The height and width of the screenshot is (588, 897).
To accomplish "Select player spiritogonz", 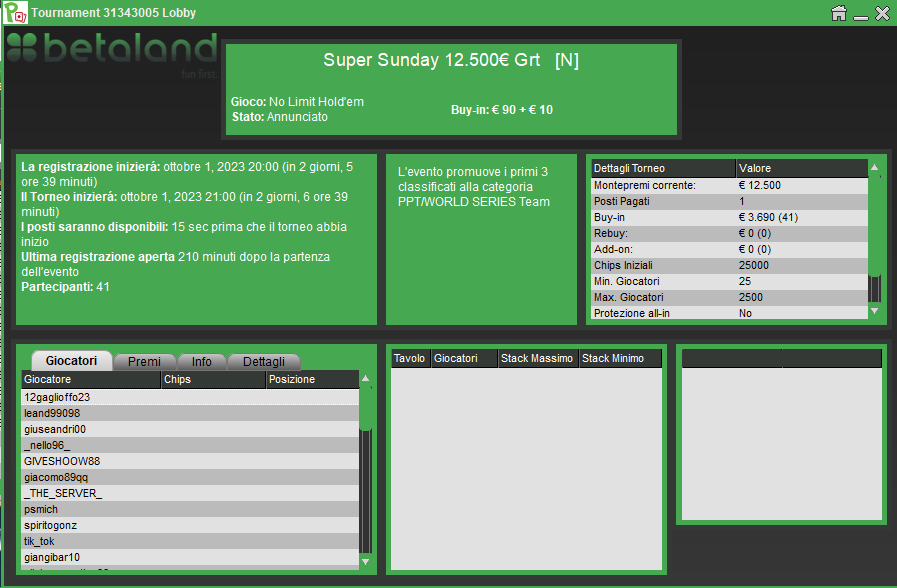I will 190,525.
